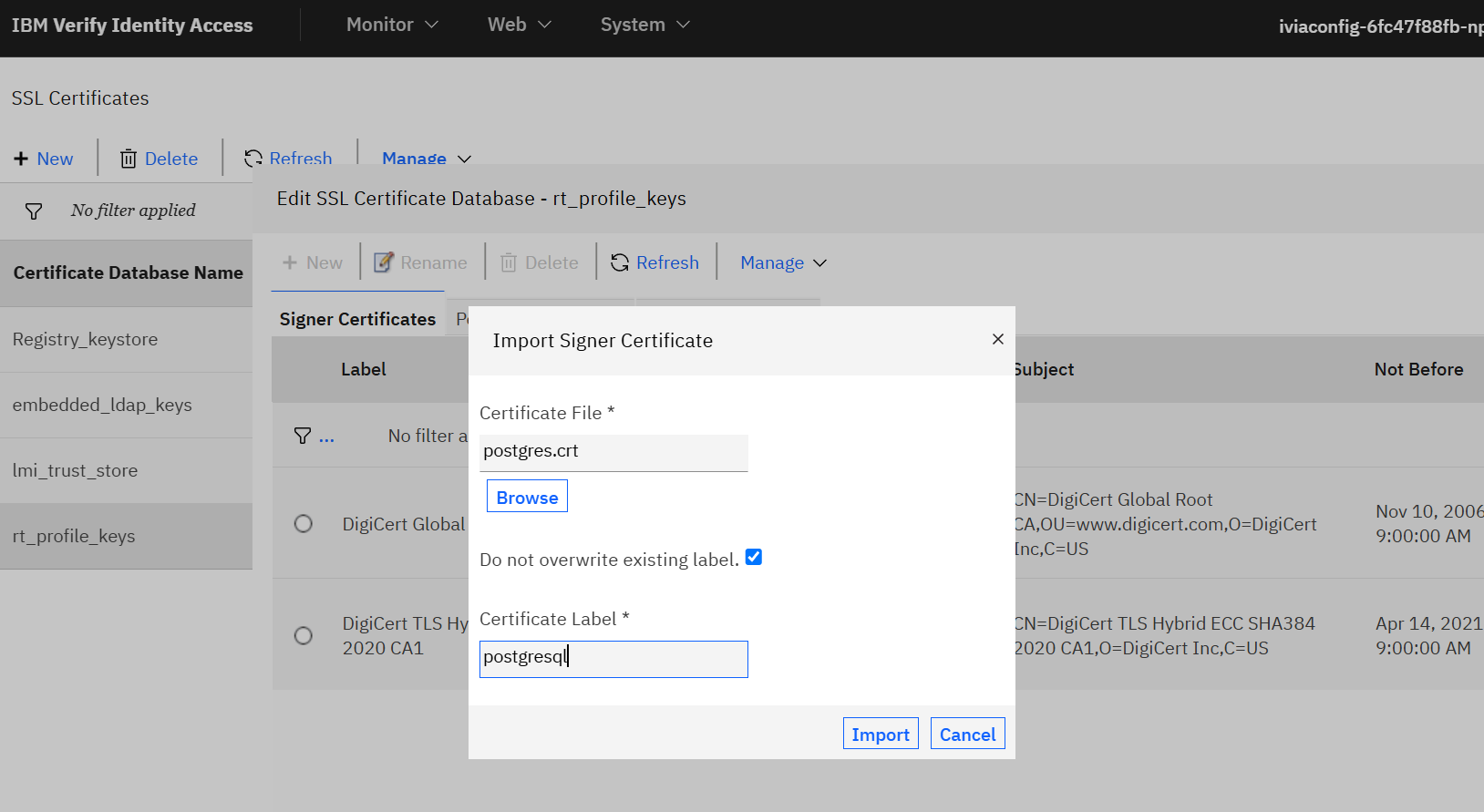This screenshot has height=812, width=1484.
Task: Click the iviaconfig hostname in header
Action: tap(1380, 26)
